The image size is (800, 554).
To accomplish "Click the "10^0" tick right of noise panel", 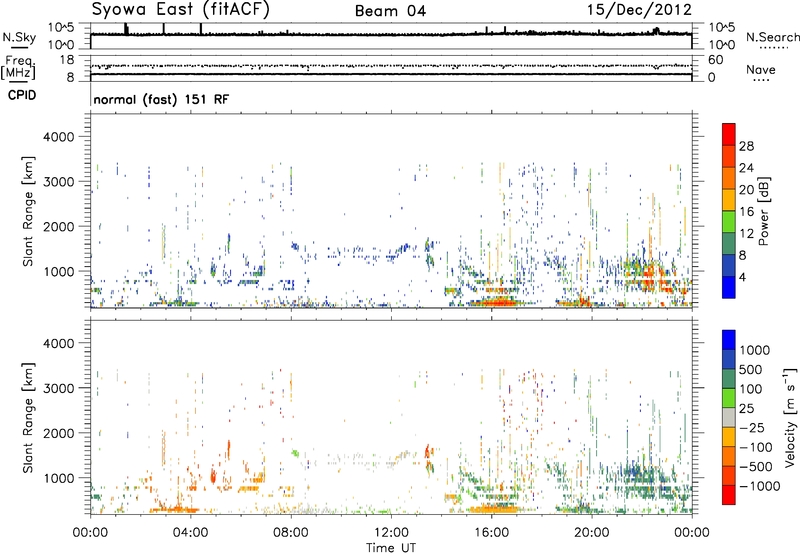I will click(x=721, y=44).
